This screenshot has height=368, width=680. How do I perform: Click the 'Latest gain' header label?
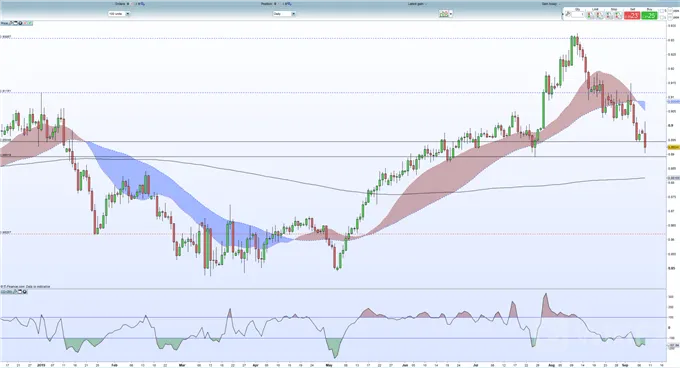417,4
